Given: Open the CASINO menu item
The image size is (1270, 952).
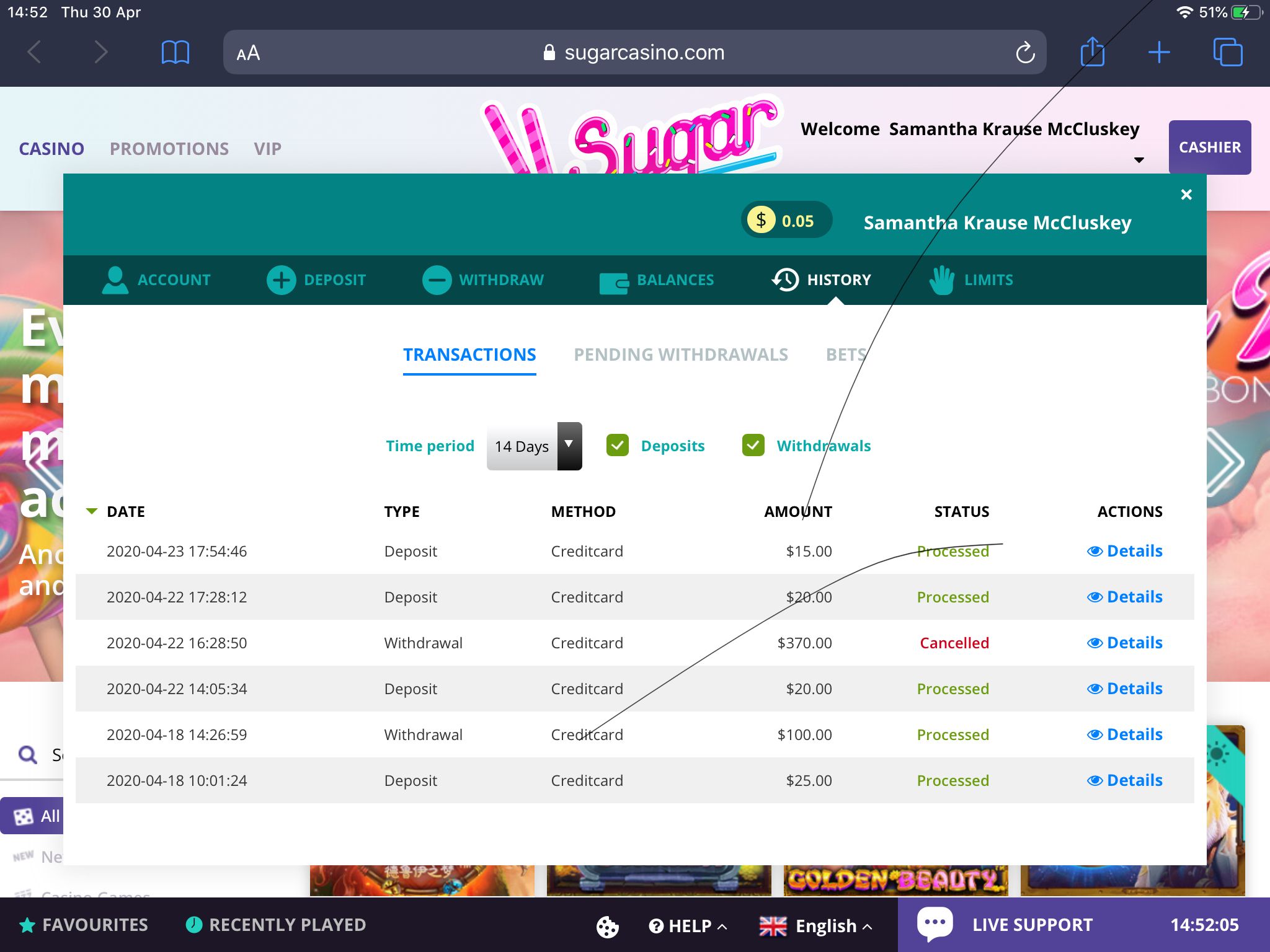Looking at the screenshot, I should 51,149.
